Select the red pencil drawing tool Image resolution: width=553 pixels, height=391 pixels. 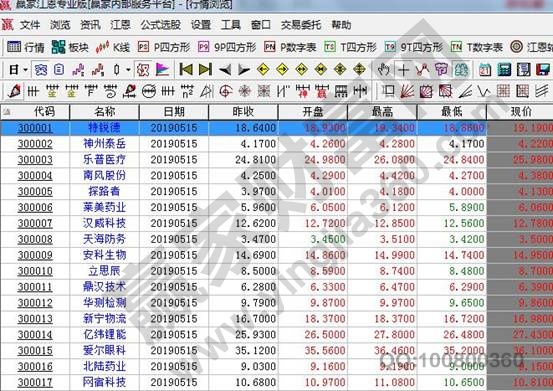tap(14, 92)
